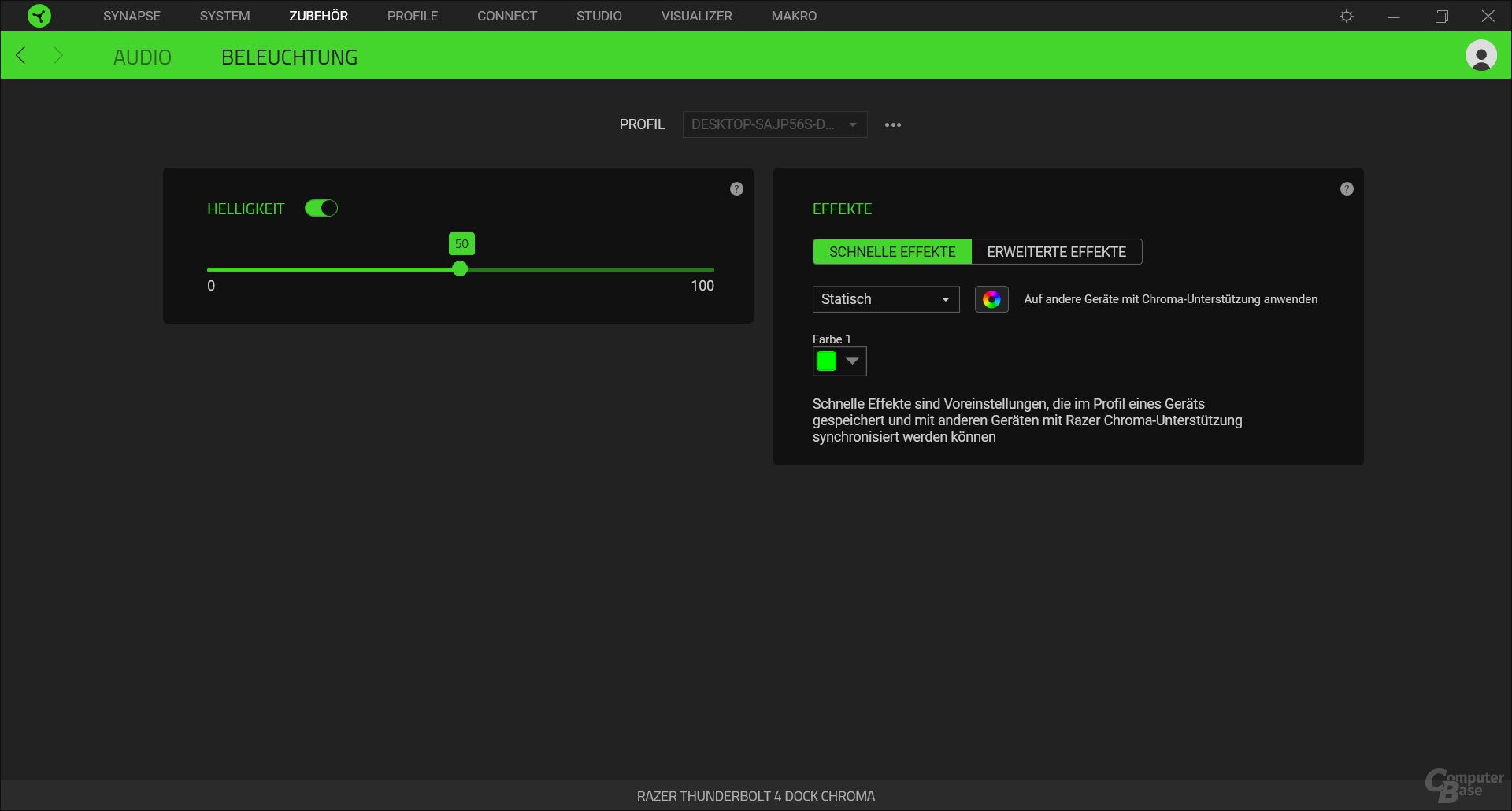Click the brightness slider handle
Screen dimensions: 1512x811
click(x=460, y=269)
